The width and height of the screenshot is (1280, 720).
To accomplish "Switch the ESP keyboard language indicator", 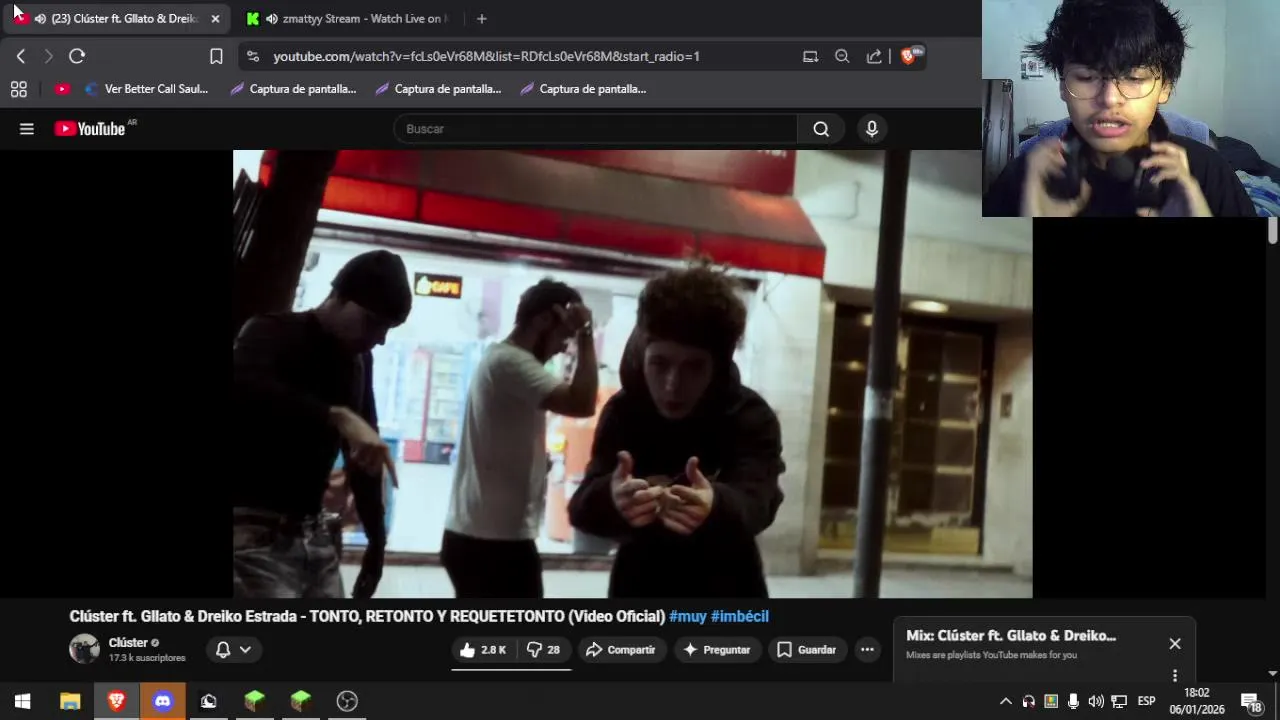I will click(x=1147, y=701).
